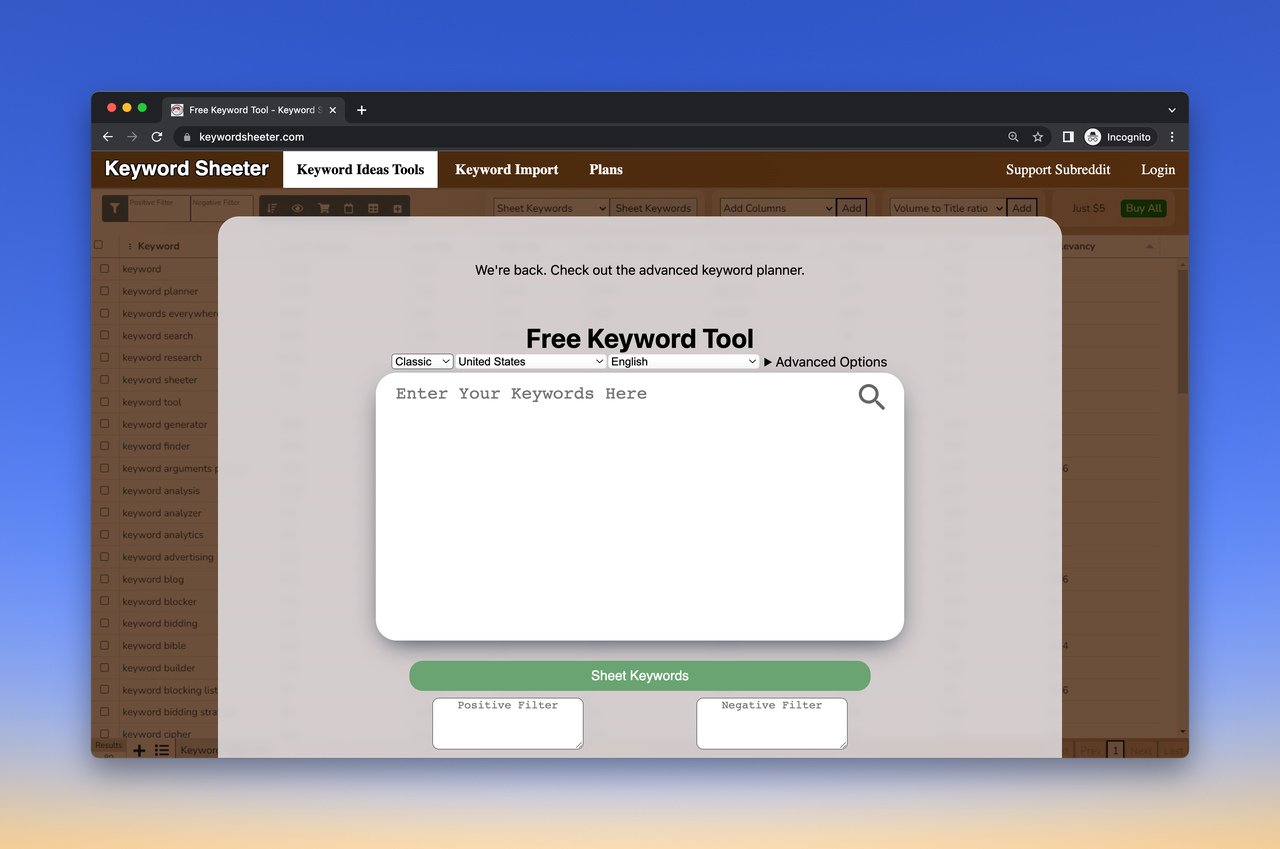1280x849 pixels.
Task: Check the box for 'keyword' row
Action: pos(104,269)
